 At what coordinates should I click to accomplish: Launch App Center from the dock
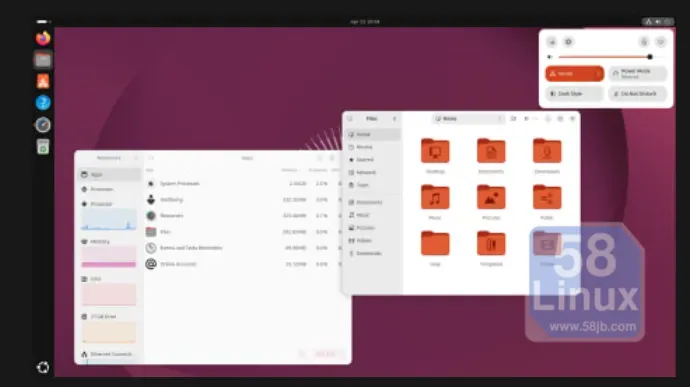[43, 81]
